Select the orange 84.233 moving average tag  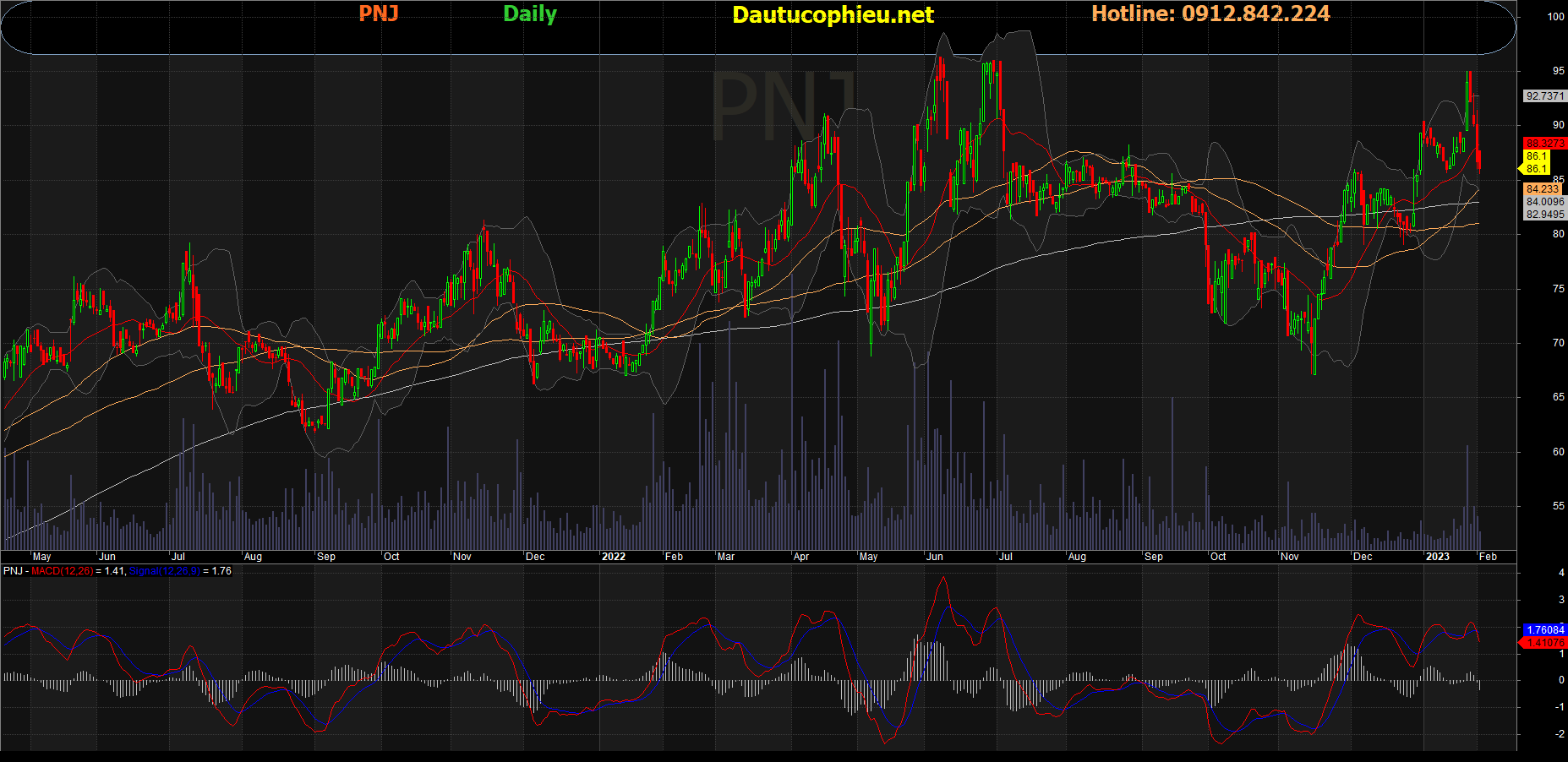click(1543, 189)
